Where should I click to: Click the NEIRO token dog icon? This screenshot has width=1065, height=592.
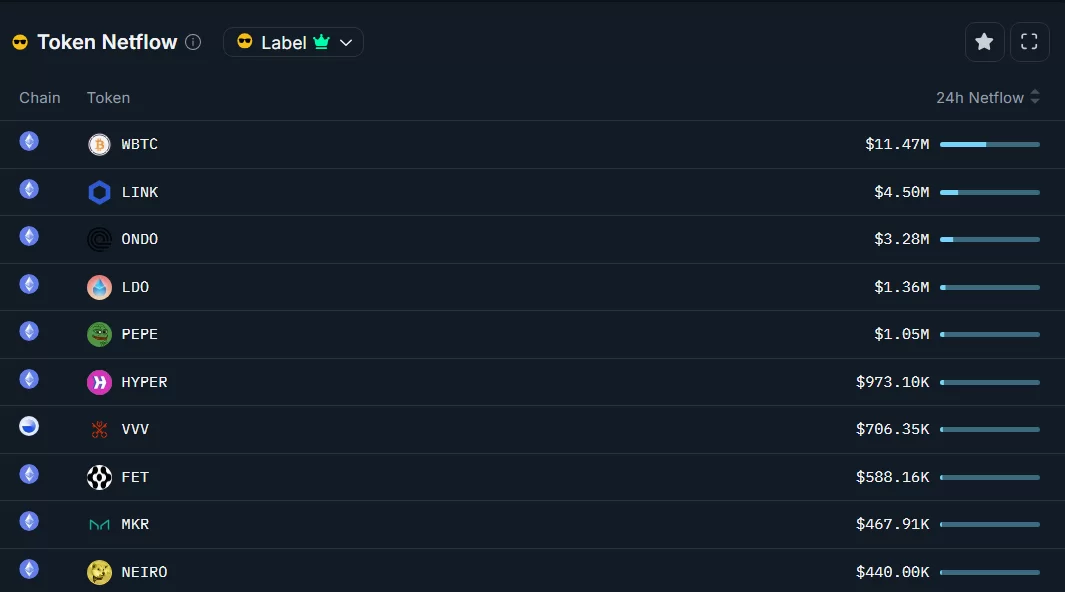[99, 572]
